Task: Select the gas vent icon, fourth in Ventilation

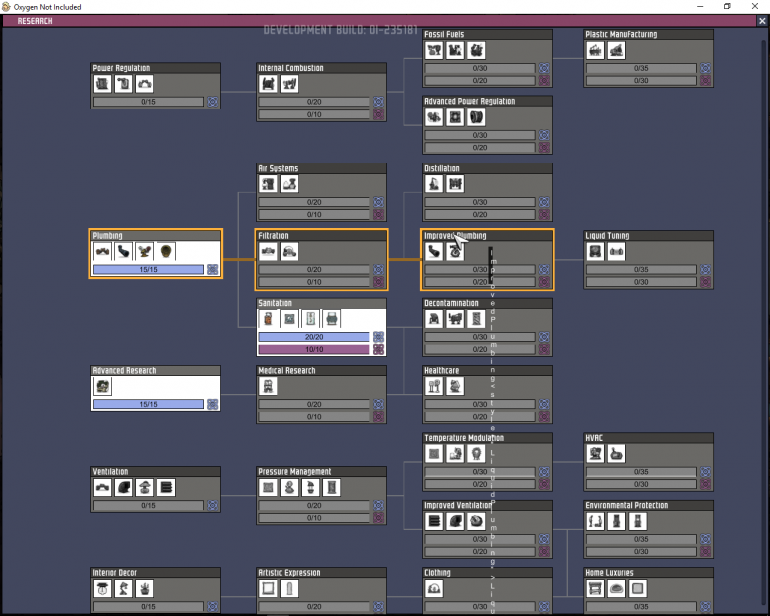Action: click(x=165, y=487)
